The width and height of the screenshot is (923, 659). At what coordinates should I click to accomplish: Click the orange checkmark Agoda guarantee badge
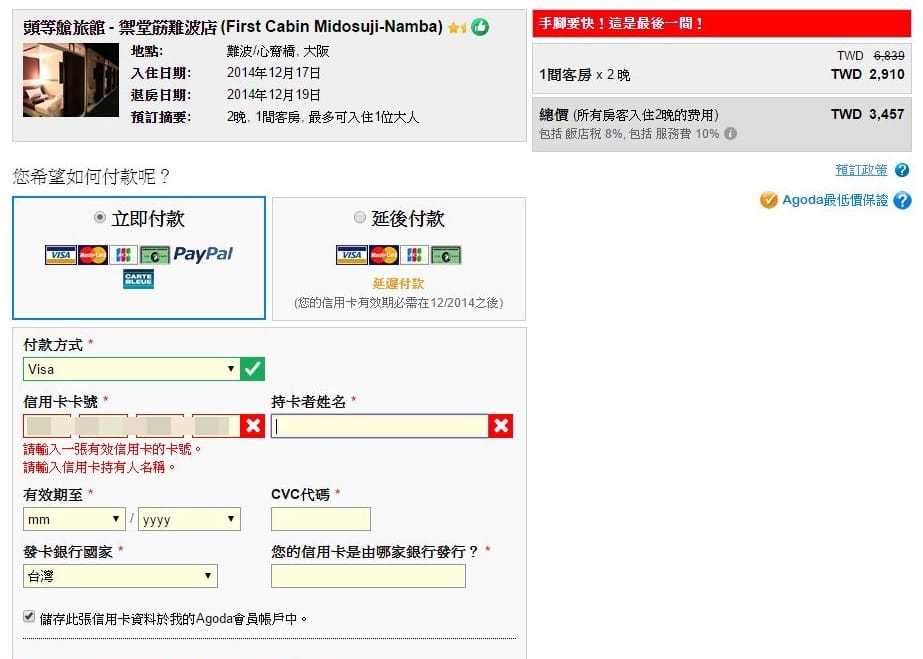coord(768,200)
